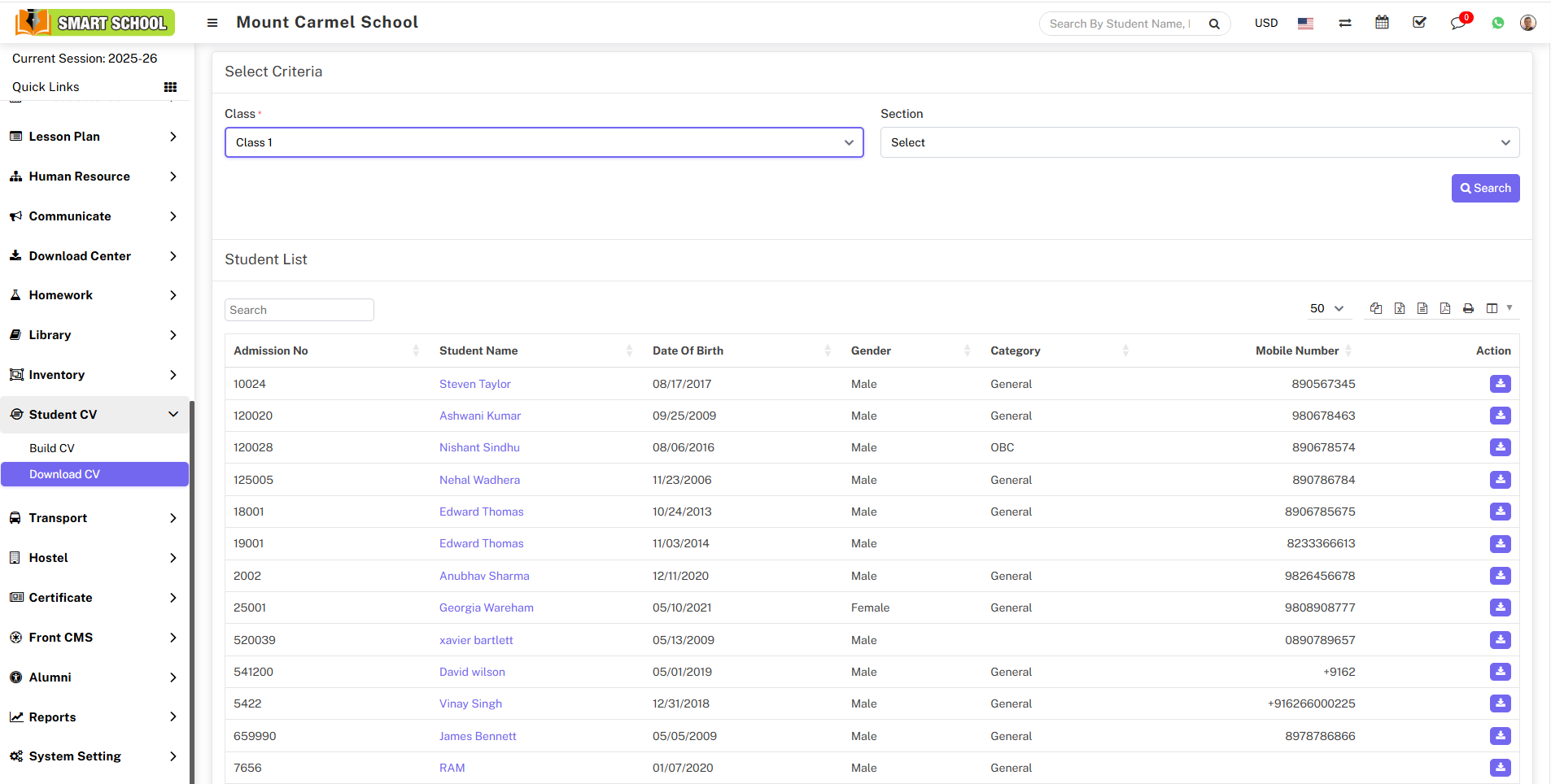
Task: Click the WhatsApp icon in header
Action: 1498,24
